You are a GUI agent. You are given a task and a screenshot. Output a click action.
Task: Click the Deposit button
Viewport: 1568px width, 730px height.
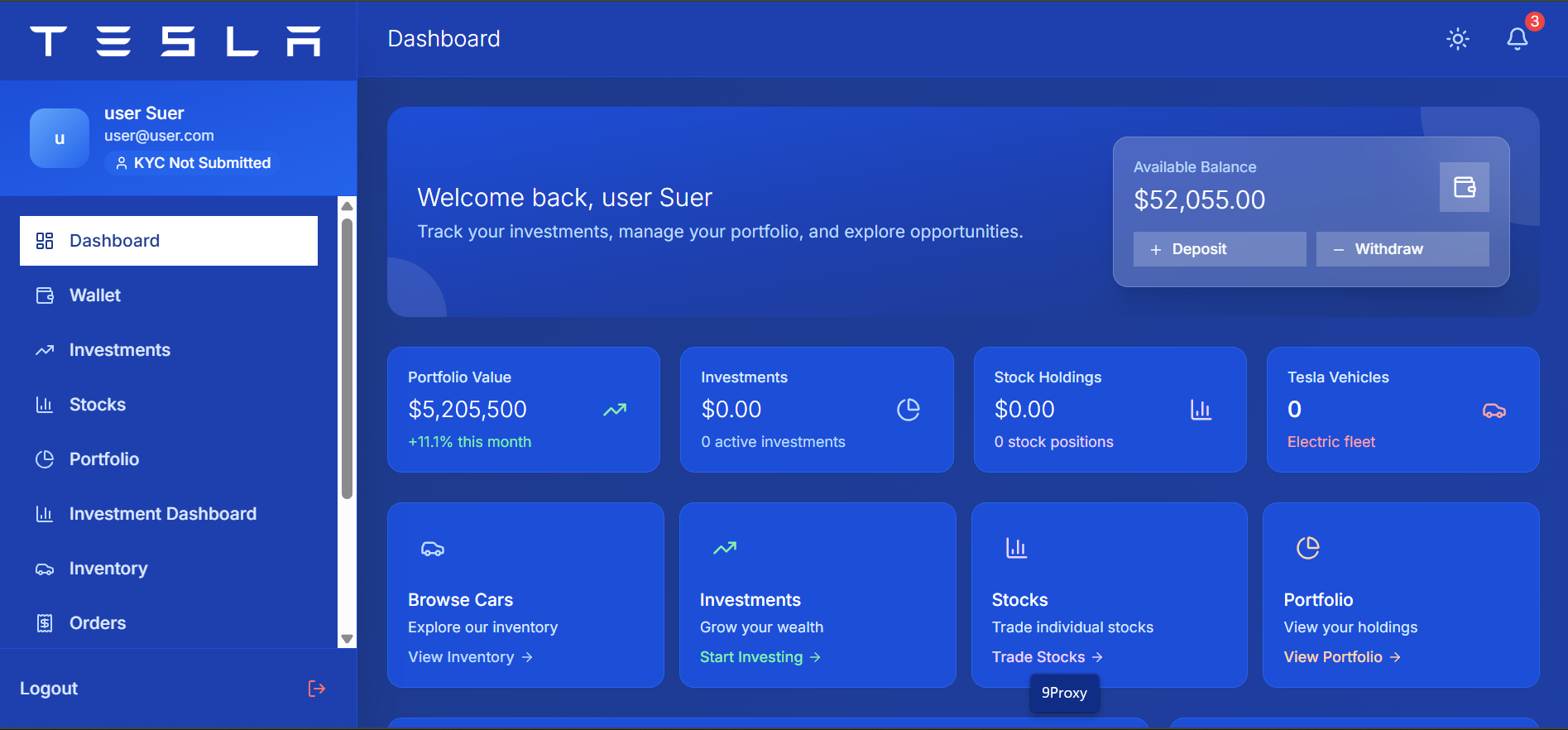pos(1220,249)
